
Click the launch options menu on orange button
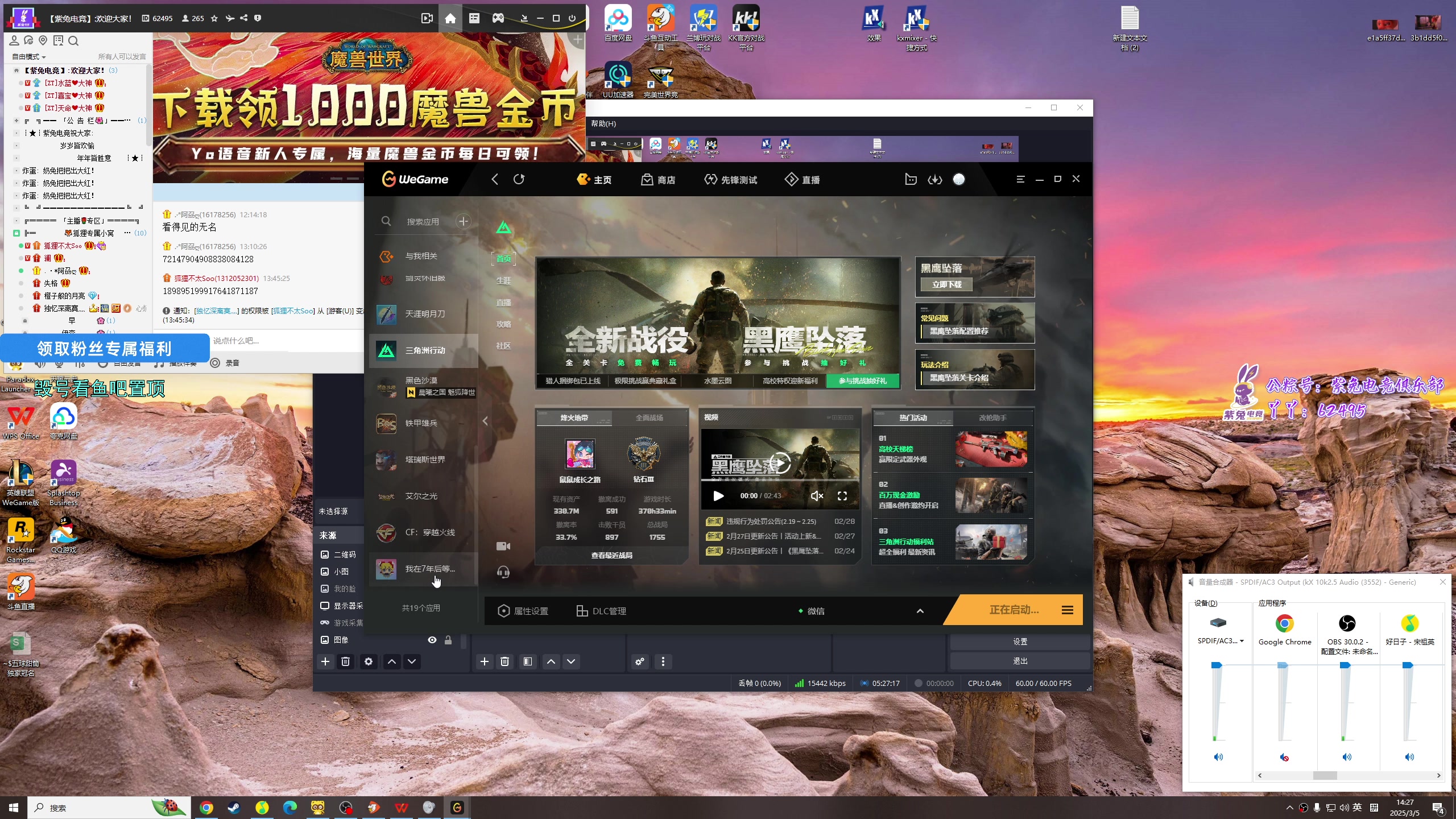(1068, 610)
